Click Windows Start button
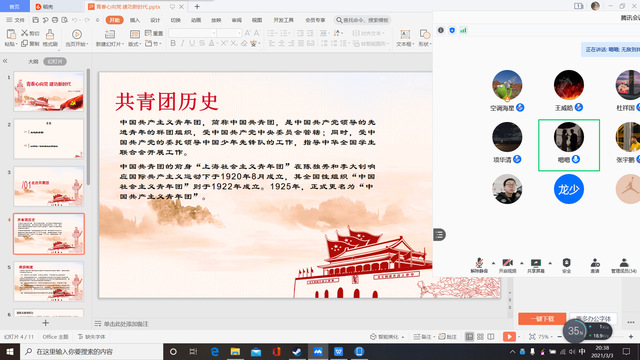 (10, 351)
